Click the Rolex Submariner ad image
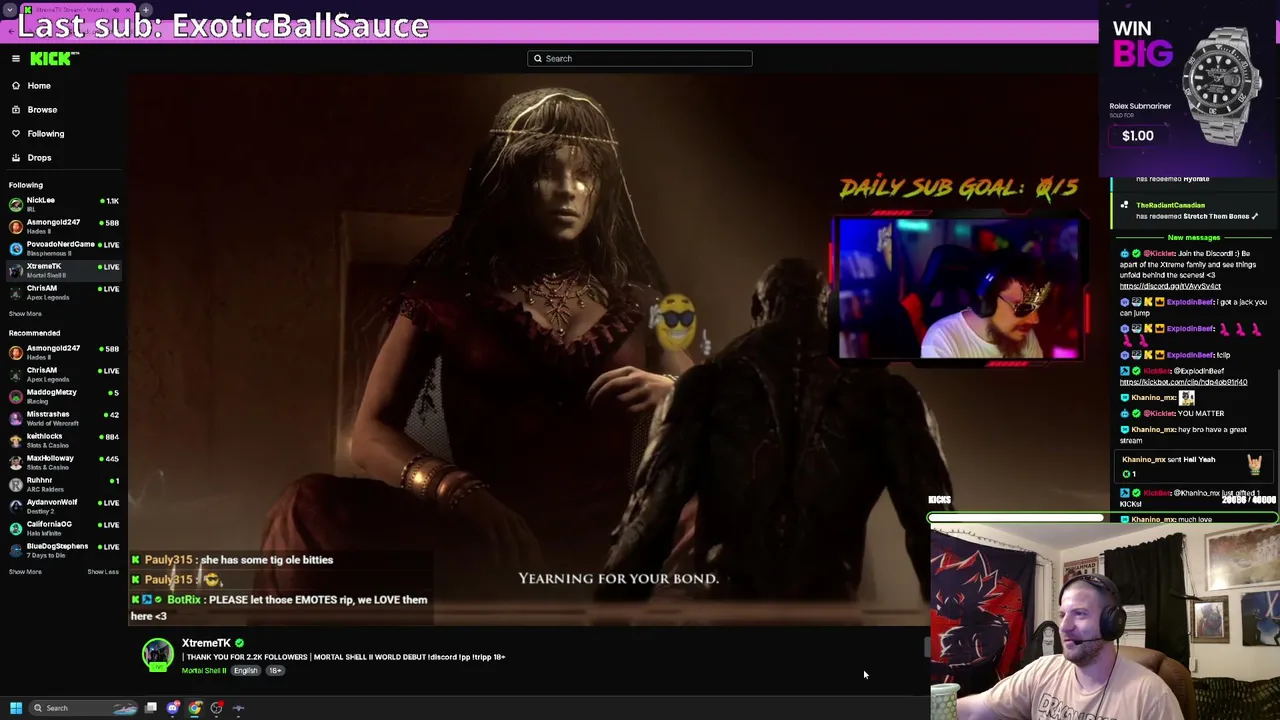This screenshot has height=720, width=1280. click(x=1222, y=85)
